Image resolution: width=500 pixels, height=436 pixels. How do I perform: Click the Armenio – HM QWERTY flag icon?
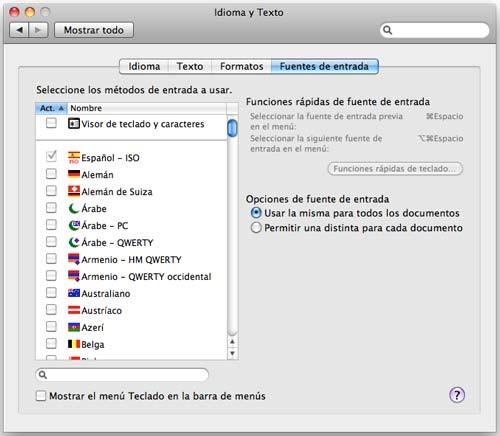click(74, 259)
